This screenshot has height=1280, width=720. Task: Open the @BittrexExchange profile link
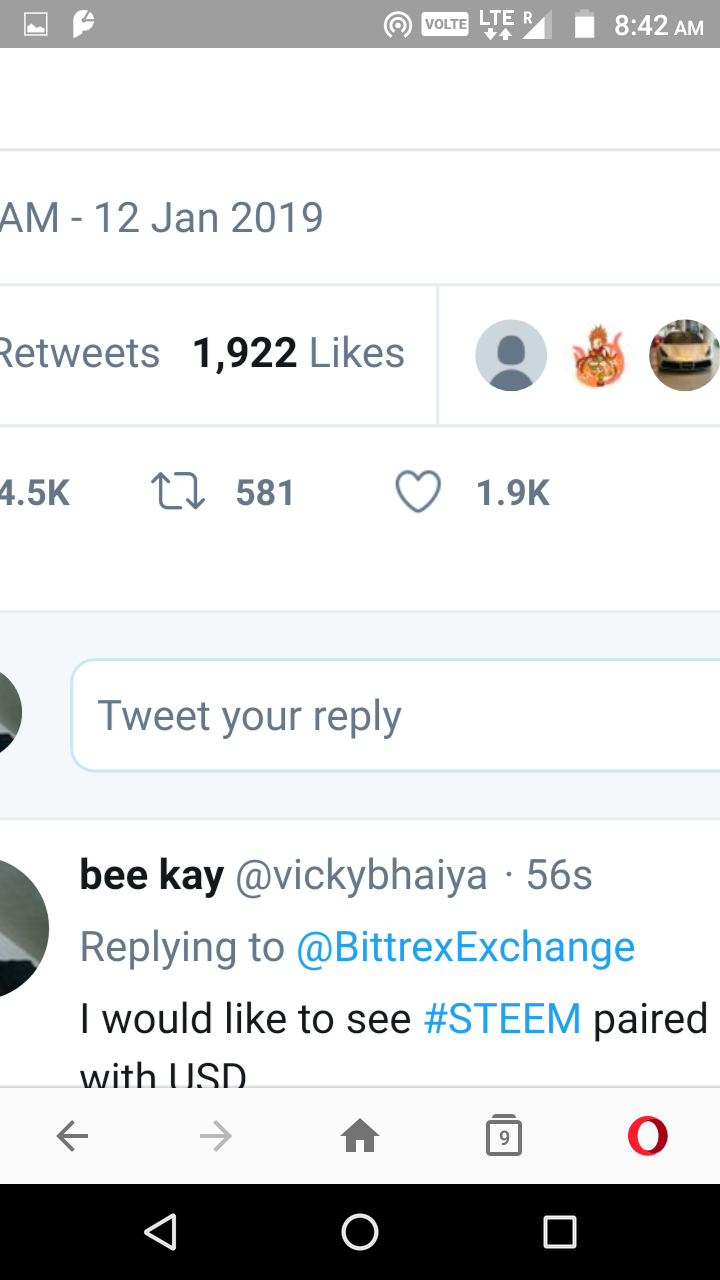pos(465,947)
